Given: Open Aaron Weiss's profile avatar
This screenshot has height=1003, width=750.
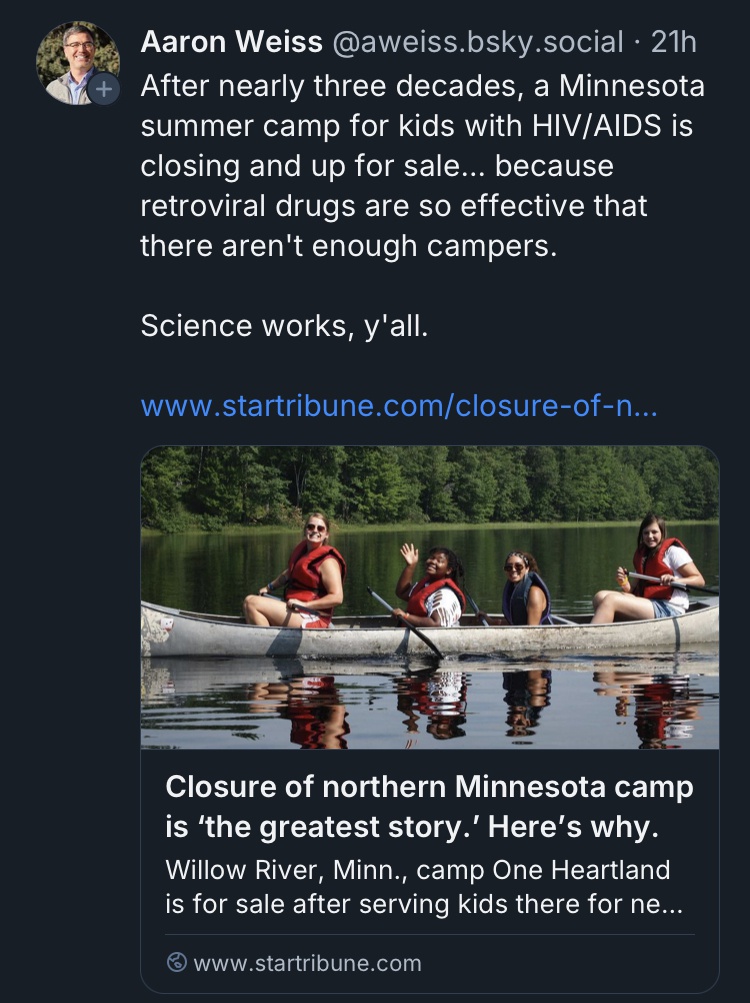Looking at the screenshot, I should pos(74,60).
